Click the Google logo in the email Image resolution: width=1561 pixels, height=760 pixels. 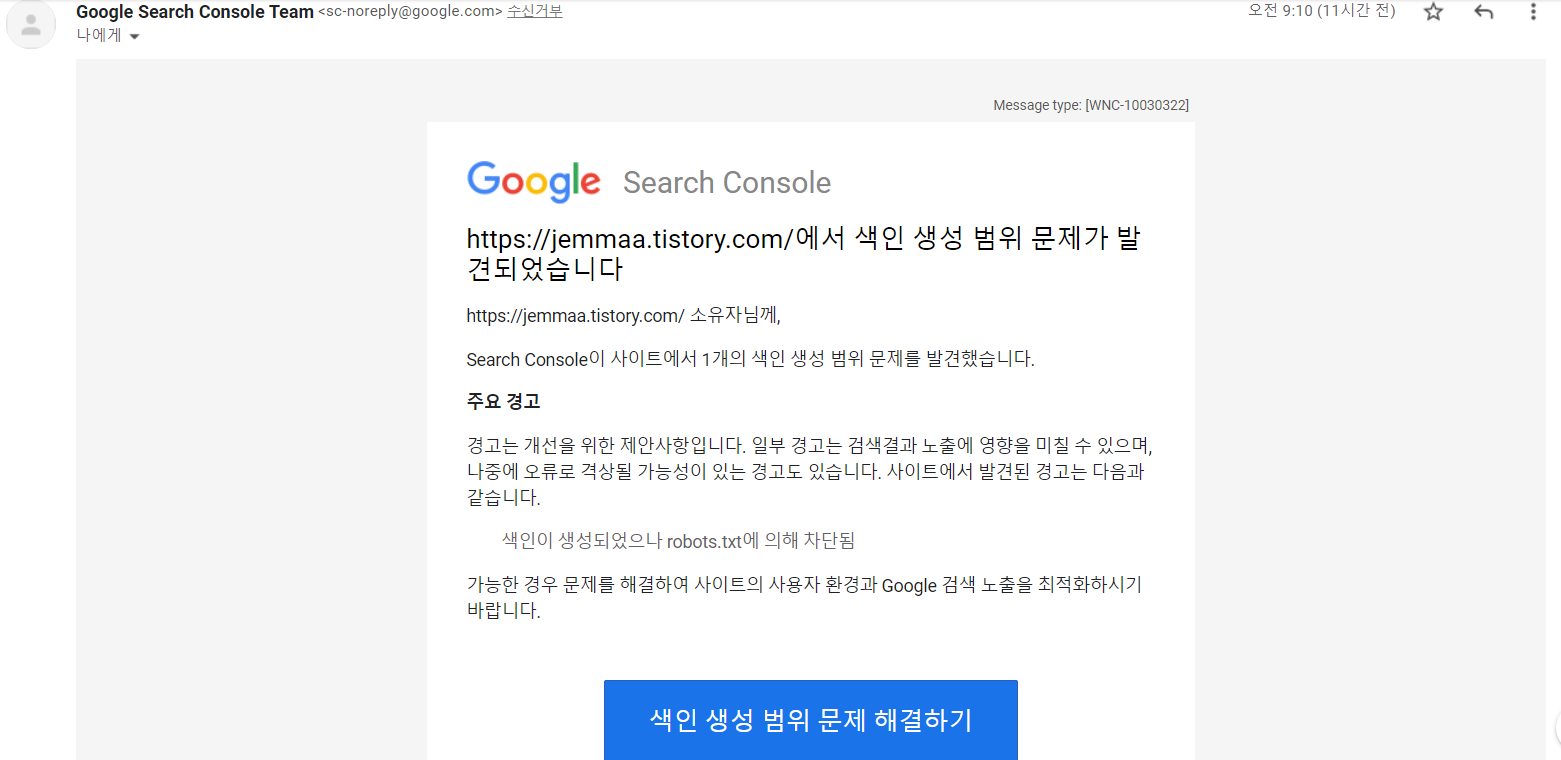534,181
